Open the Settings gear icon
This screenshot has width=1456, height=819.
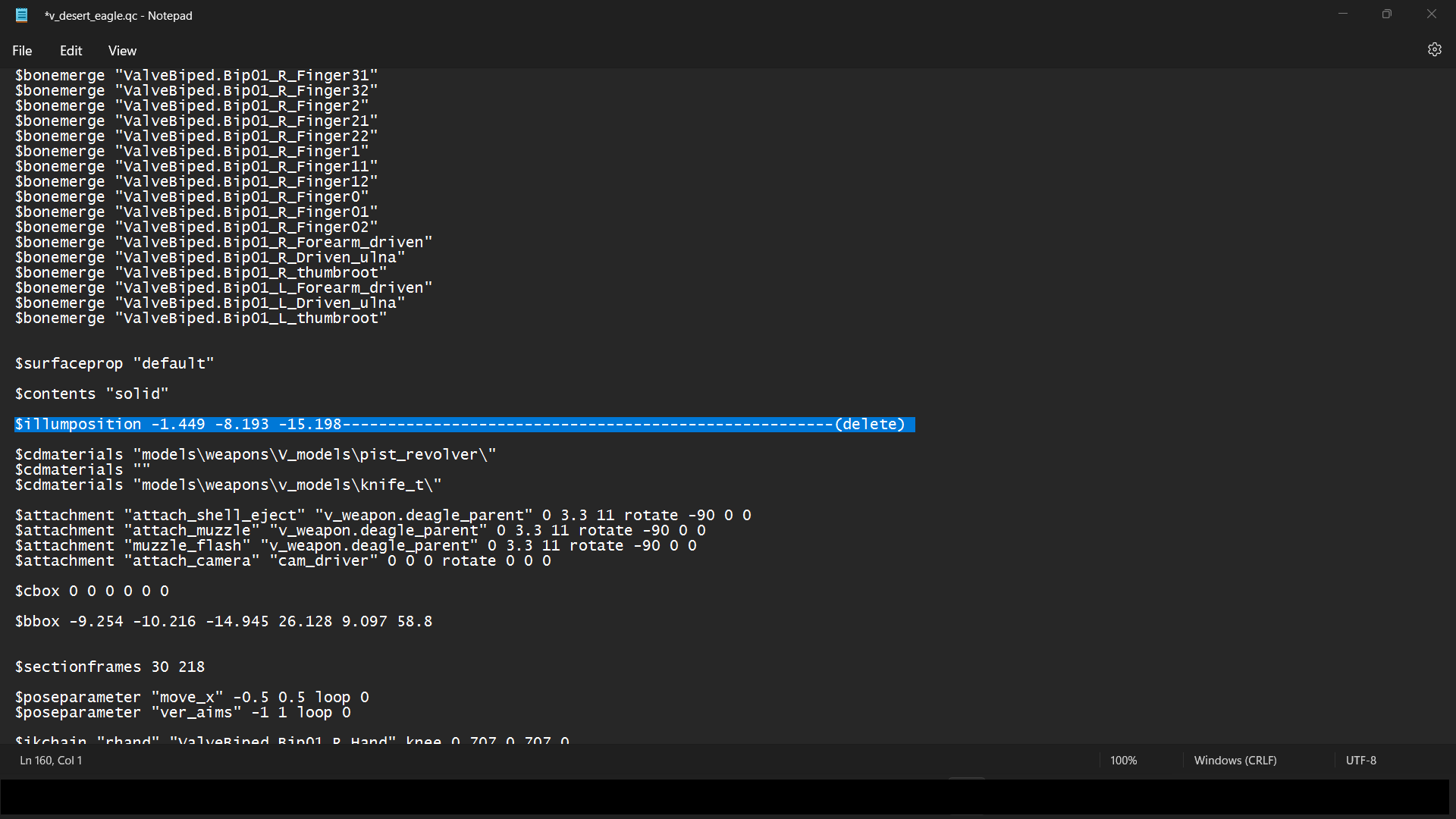(1434, 49)
